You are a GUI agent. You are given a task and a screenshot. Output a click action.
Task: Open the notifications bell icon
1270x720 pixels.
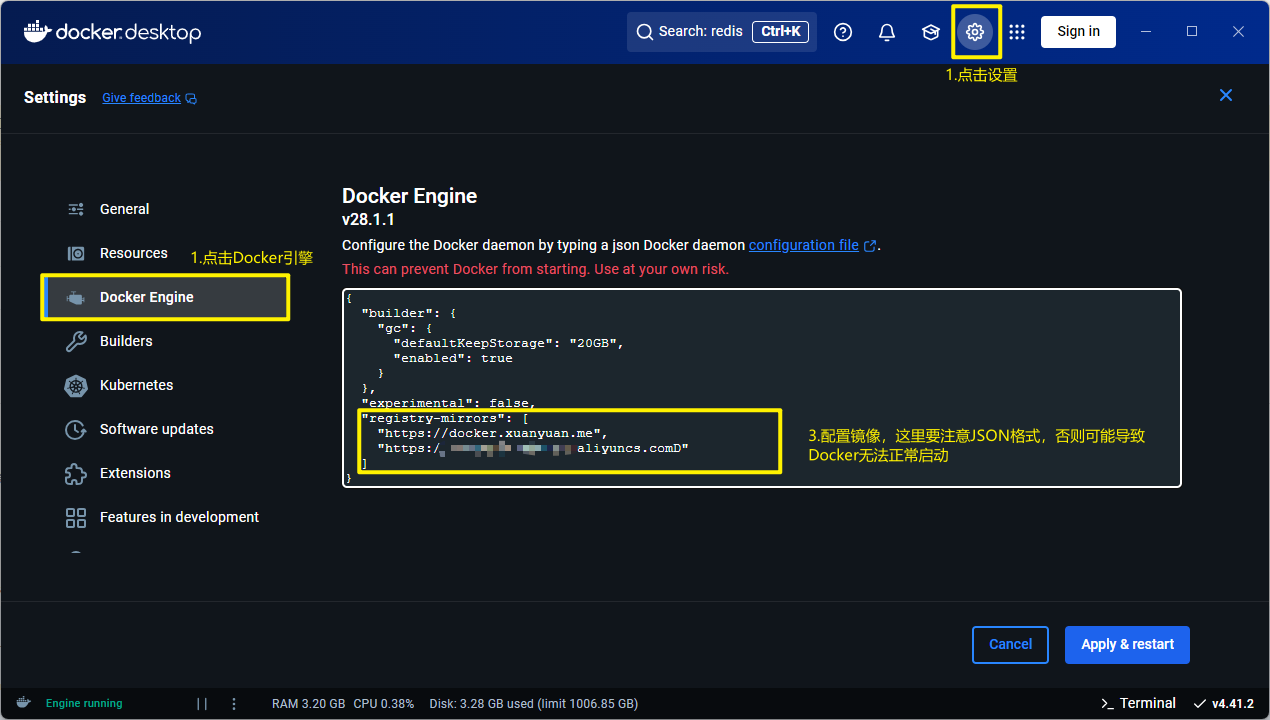[887, 32]
